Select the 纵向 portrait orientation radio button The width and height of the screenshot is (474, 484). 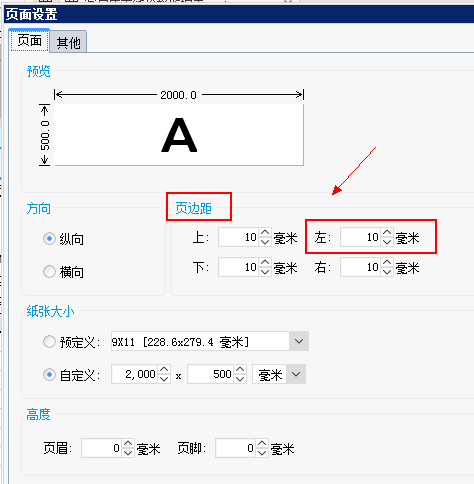point(49,239)
